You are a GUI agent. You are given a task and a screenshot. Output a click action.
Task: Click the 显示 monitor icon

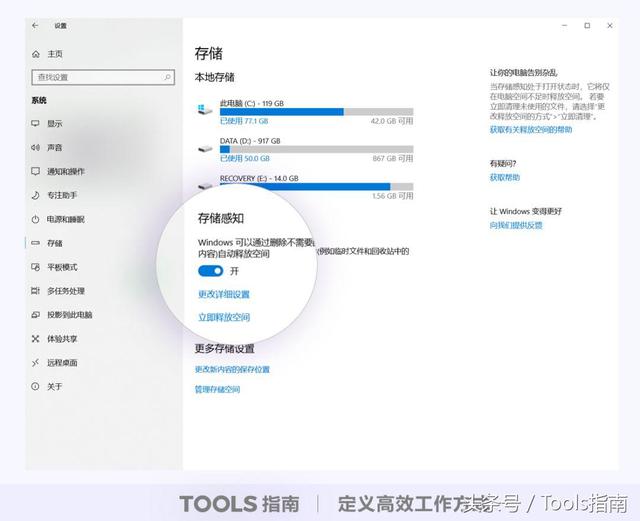click(36, 123)
